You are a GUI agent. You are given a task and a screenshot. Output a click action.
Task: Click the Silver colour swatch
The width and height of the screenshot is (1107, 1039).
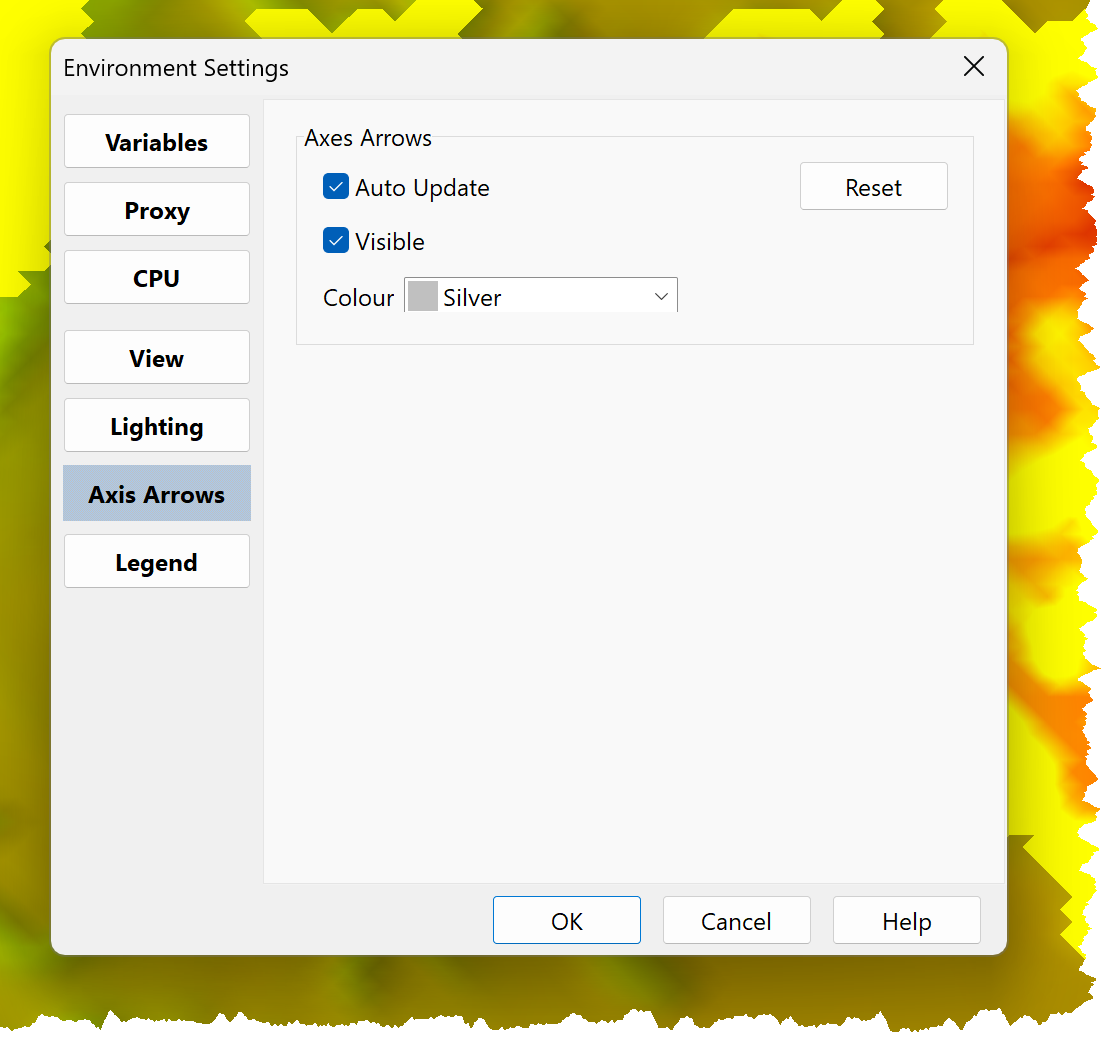pyautogui.click(x=423, y=296)
